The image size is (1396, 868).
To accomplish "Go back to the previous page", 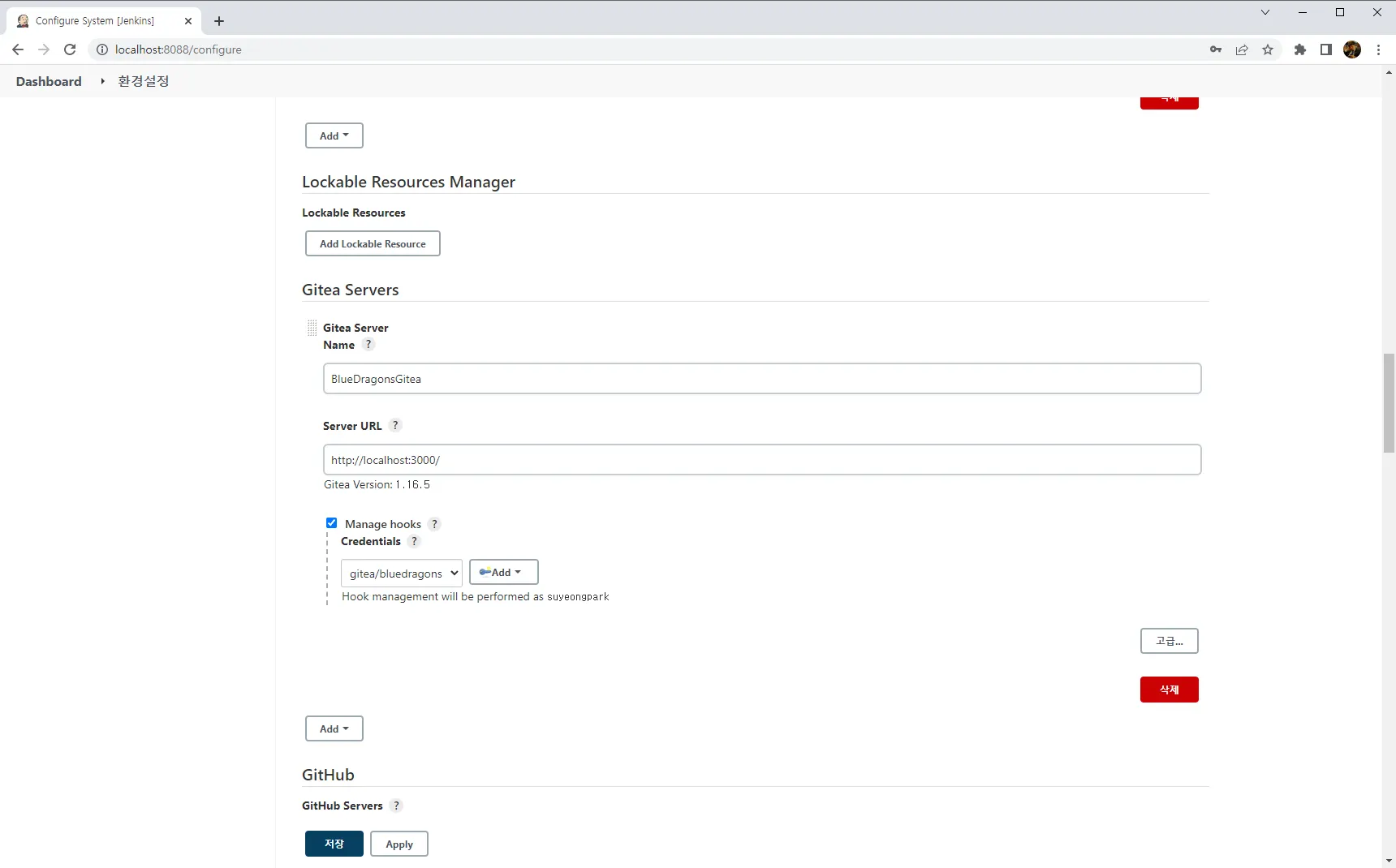I will point(18,49).
